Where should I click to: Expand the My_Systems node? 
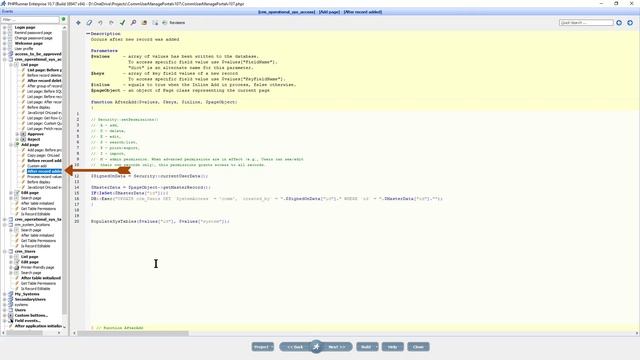pyautogui.click(x=4, y=294)
